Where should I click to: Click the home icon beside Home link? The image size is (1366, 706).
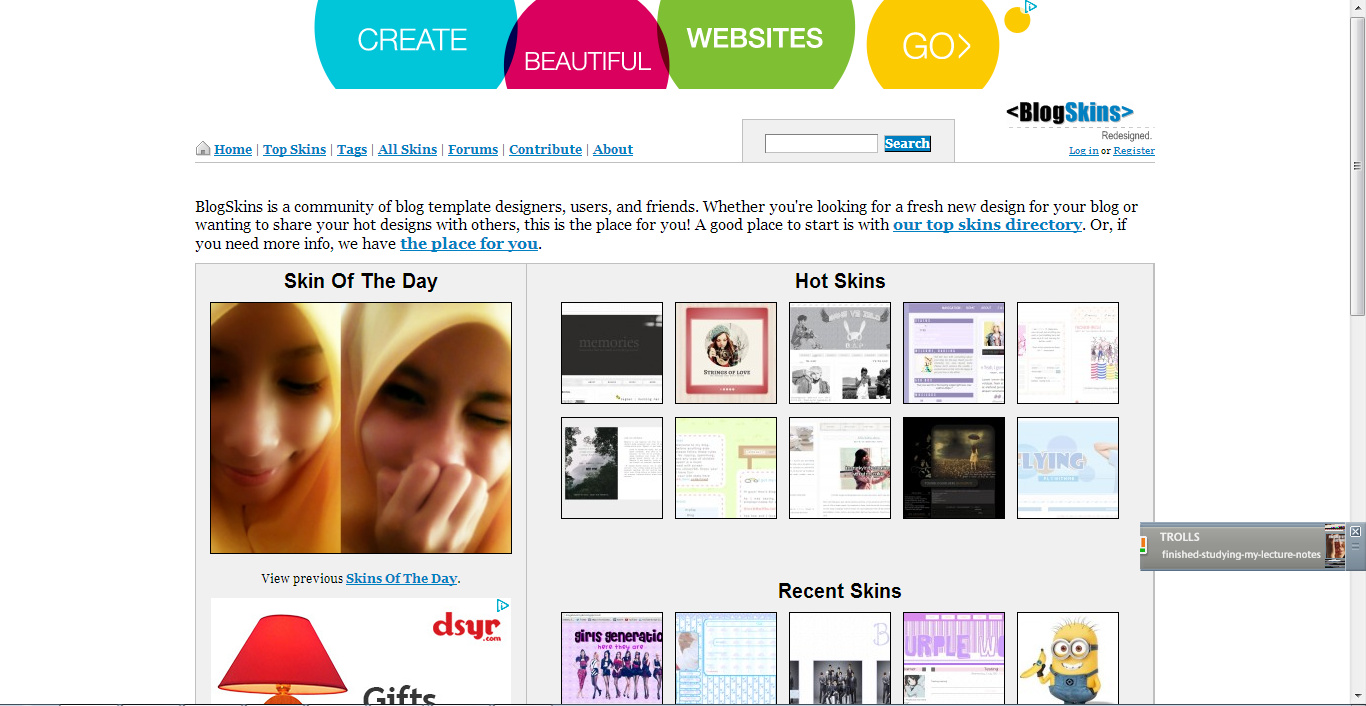pyautogui.click(x=203, y=149)
